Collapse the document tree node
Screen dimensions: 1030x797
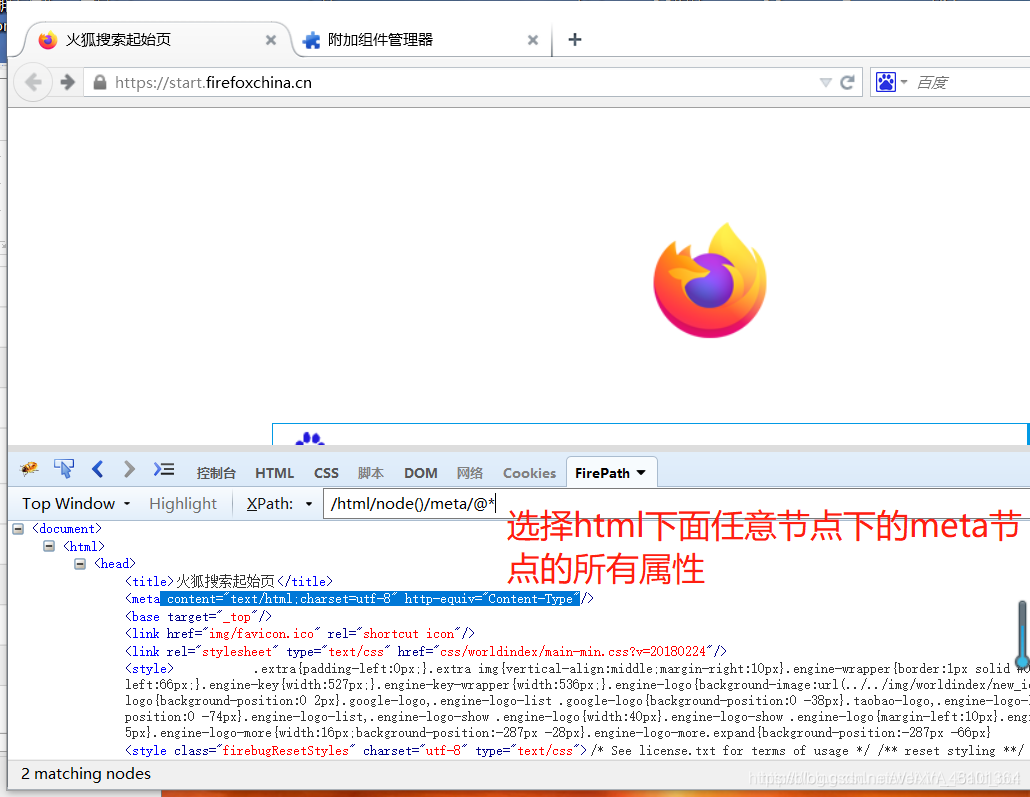pos(18,529)
